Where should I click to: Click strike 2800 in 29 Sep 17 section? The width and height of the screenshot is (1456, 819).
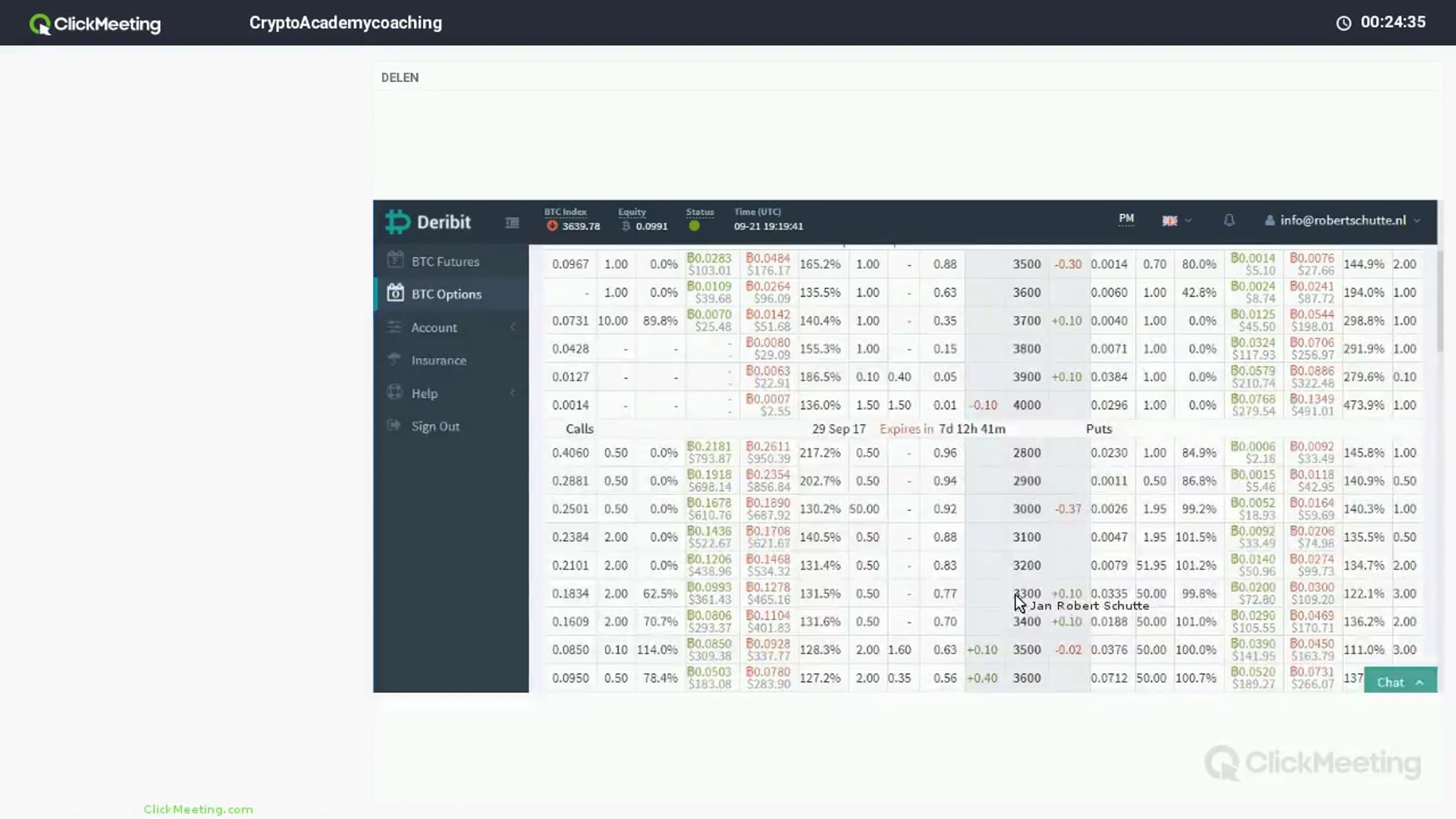coord(1026,453)
